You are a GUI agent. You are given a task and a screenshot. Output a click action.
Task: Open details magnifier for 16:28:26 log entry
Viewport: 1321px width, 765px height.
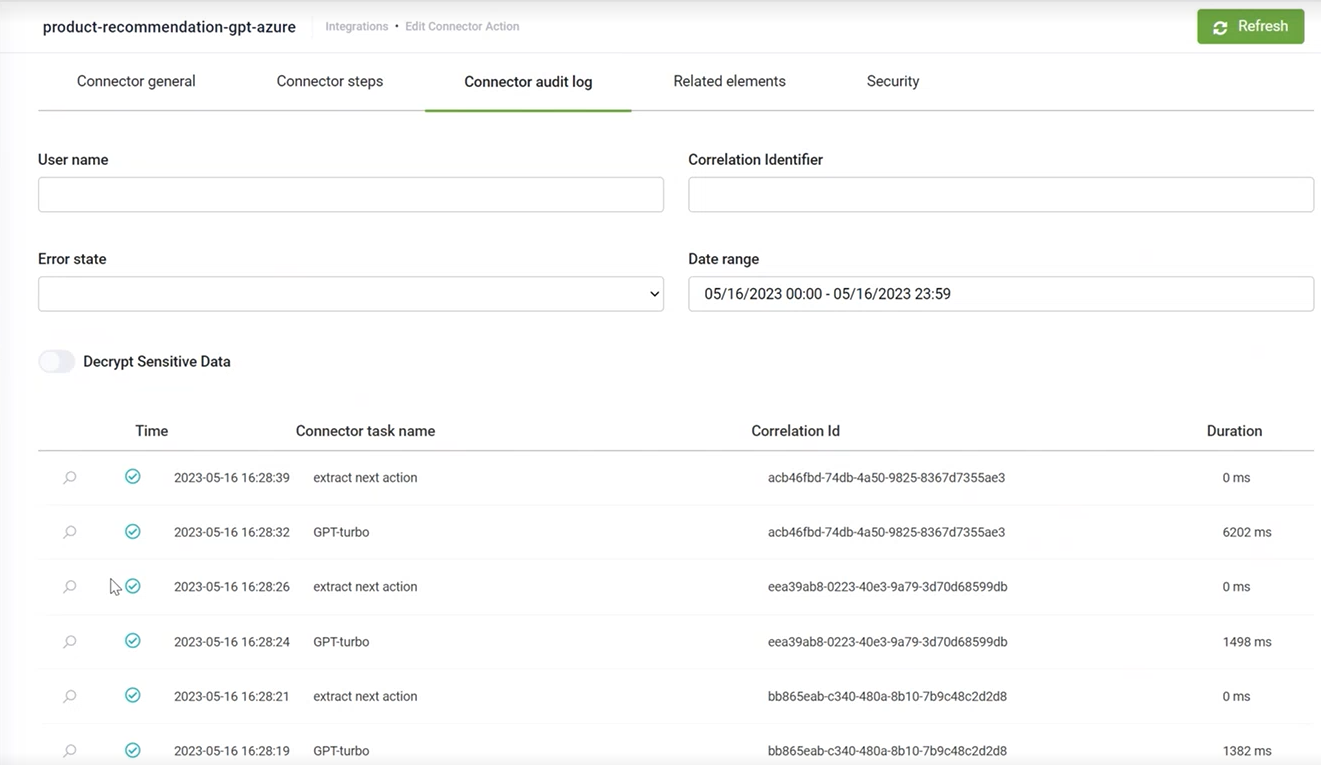coord(70,587)
